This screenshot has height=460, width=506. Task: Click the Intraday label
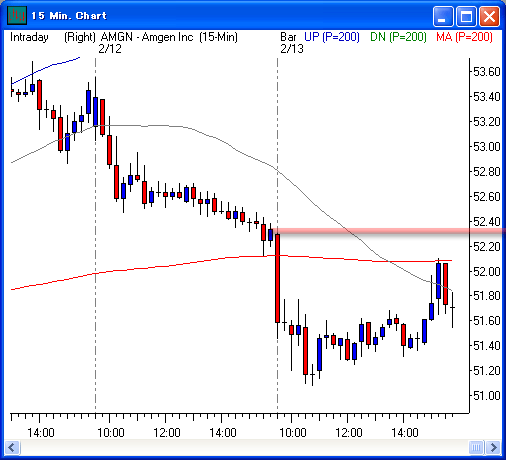pos(29,37)
